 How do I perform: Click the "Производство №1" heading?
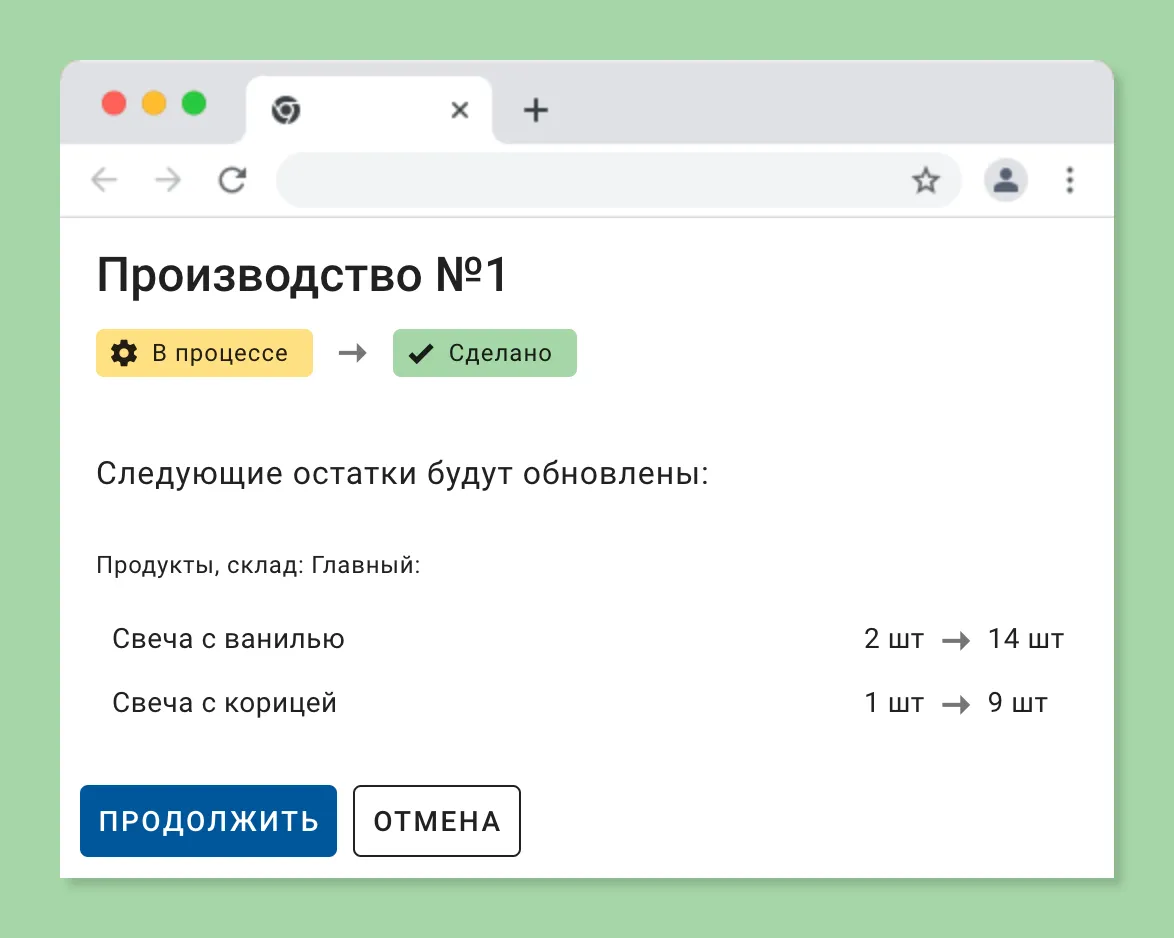[x=302, y=275]
